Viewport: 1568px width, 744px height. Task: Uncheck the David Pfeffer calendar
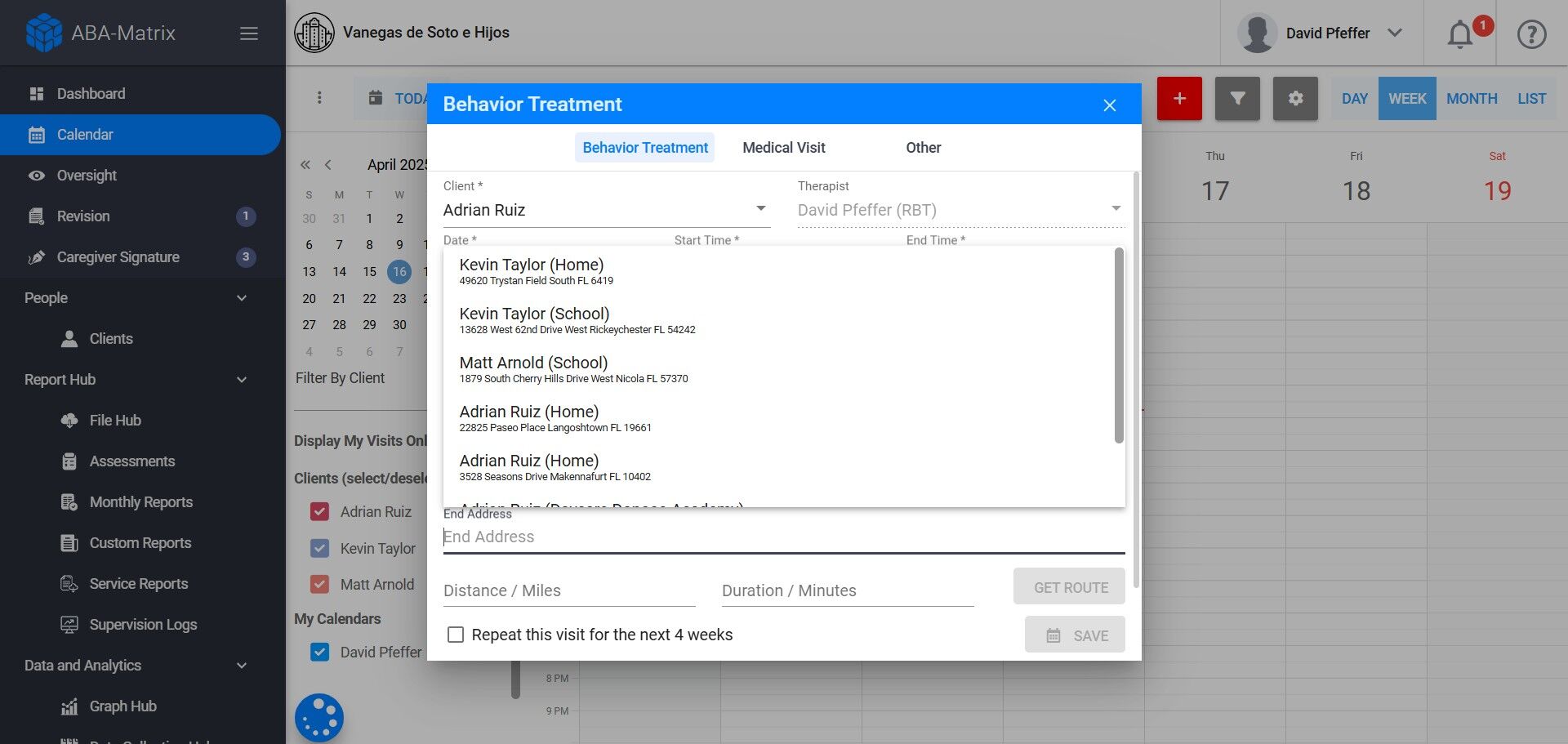click(320, 652)
